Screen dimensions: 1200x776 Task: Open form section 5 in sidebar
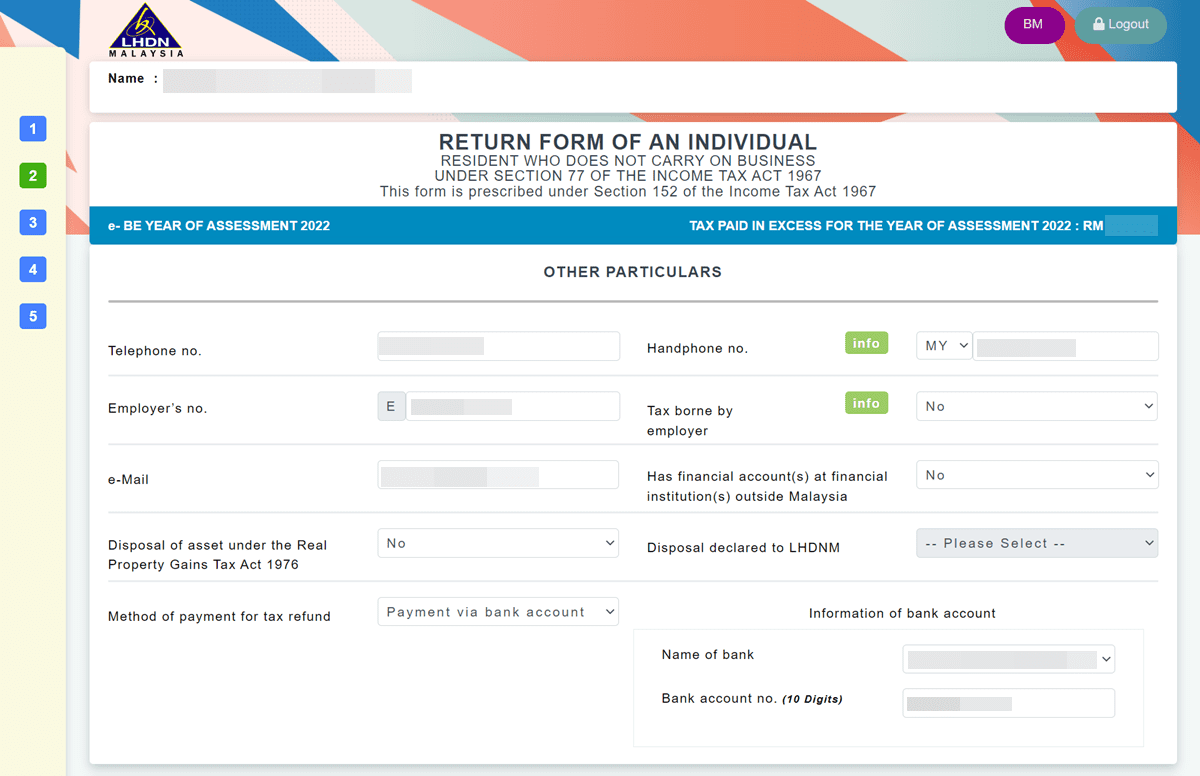click(32, 316)
